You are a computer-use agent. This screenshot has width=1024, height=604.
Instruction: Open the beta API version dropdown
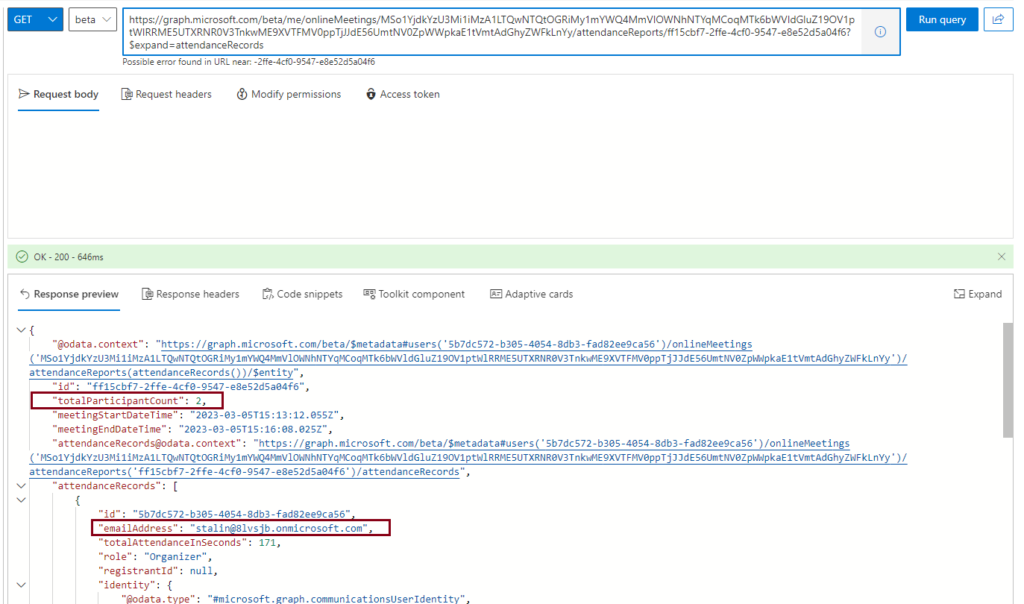94,20
